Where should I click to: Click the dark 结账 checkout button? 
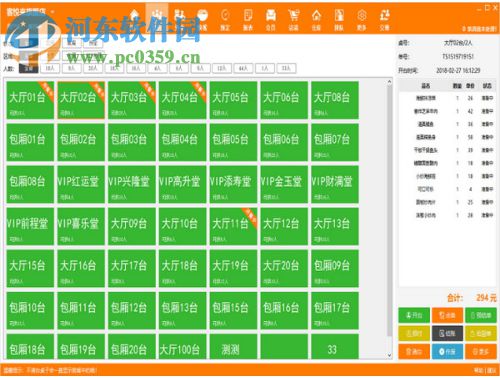point(447,333)
